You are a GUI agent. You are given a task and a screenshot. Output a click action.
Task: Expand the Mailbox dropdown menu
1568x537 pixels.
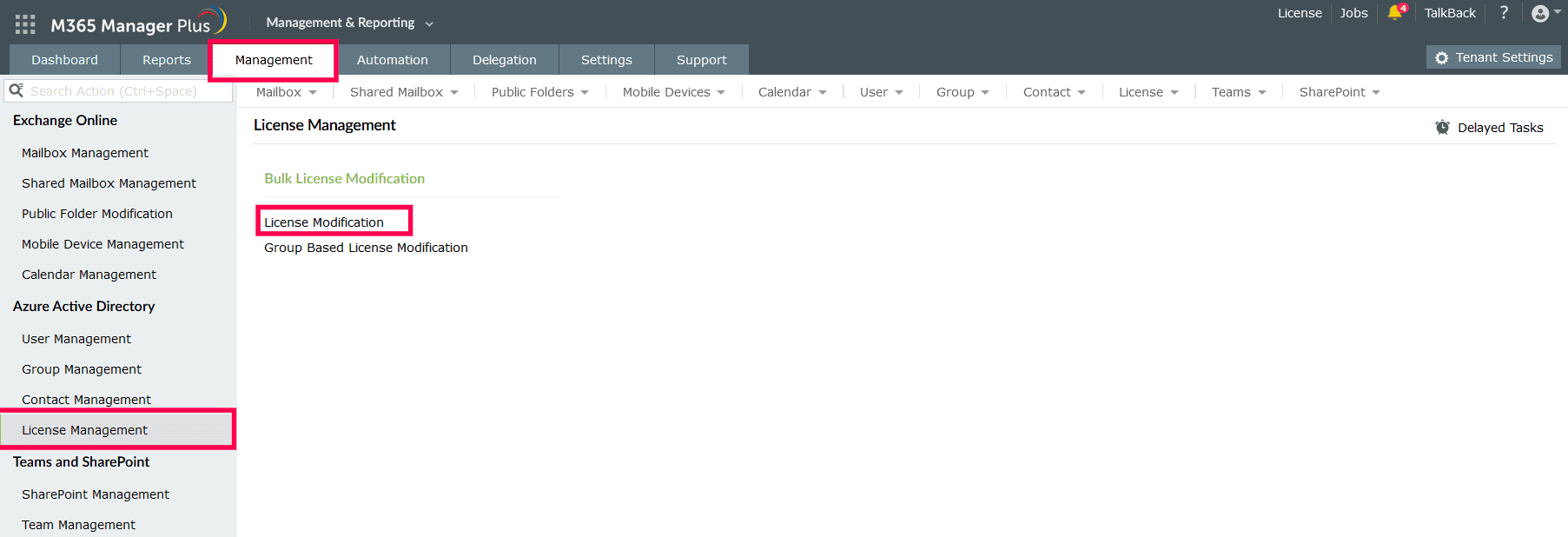pos(286,91)
